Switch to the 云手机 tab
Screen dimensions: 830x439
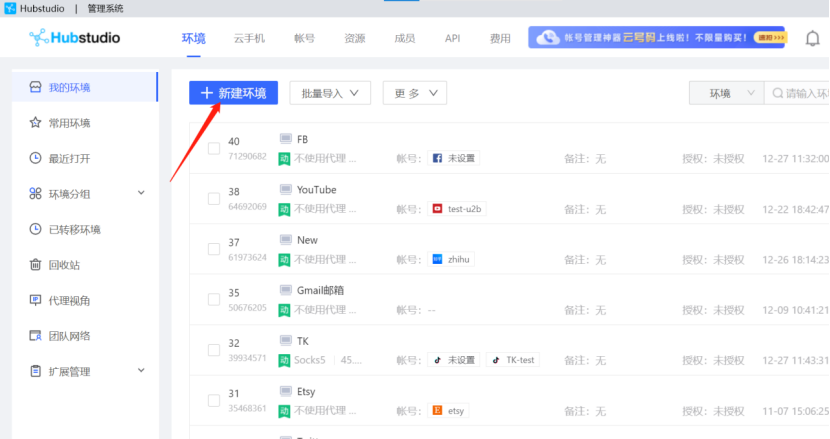[x=249, y=38]
